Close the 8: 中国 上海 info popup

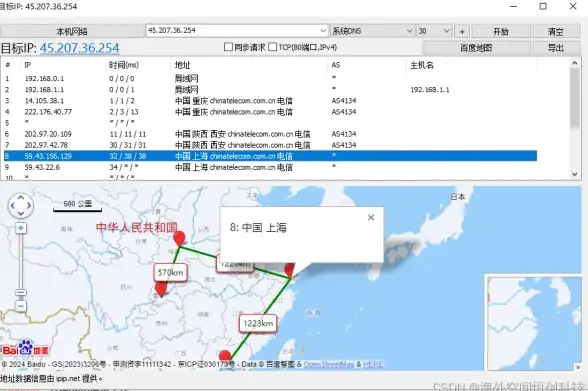coord(371,217)
